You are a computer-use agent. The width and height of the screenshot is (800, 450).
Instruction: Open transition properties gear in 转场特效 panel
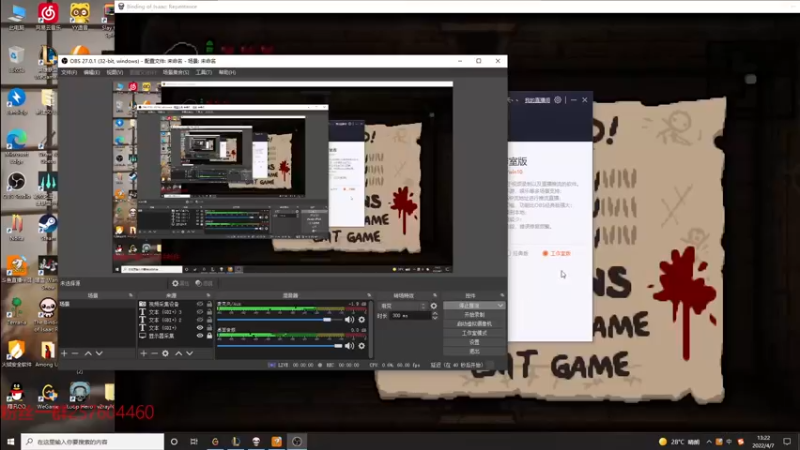pos(434,306)
